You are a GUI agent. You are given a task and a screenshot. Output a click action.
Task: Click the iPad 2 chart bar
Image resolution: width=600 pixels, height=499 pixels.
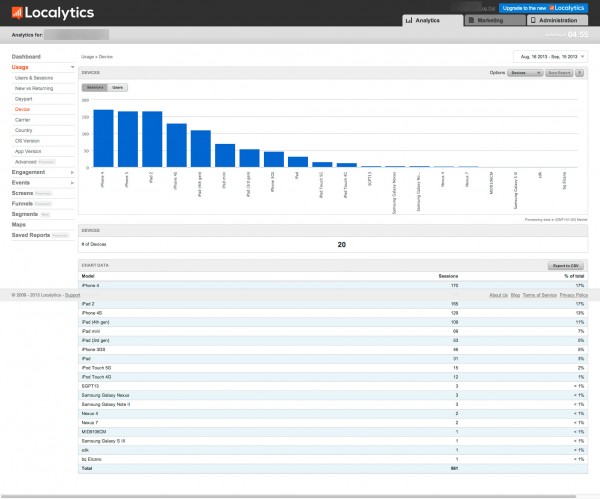tap(152, 139)
